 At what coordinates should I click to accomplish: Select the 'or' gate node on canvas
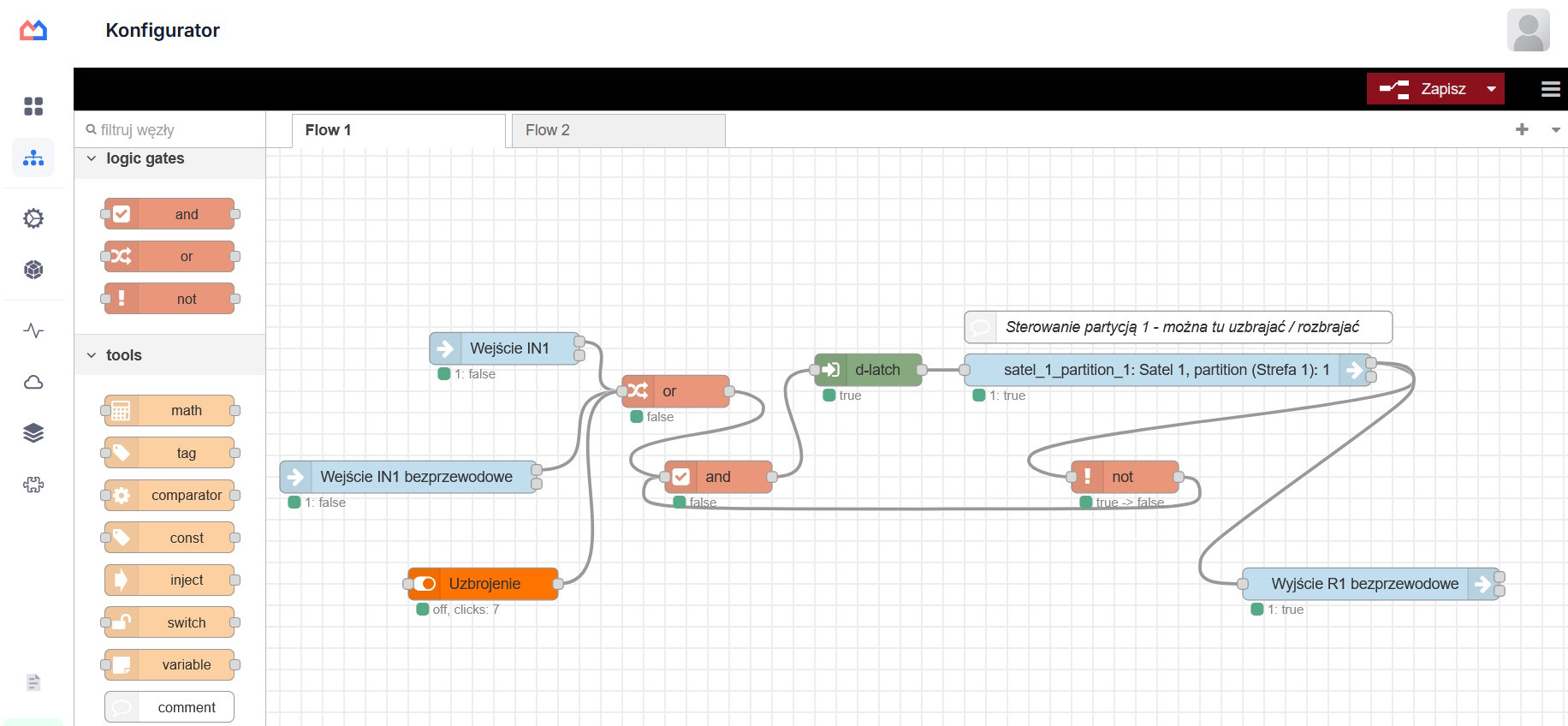(x=675, y=391)
